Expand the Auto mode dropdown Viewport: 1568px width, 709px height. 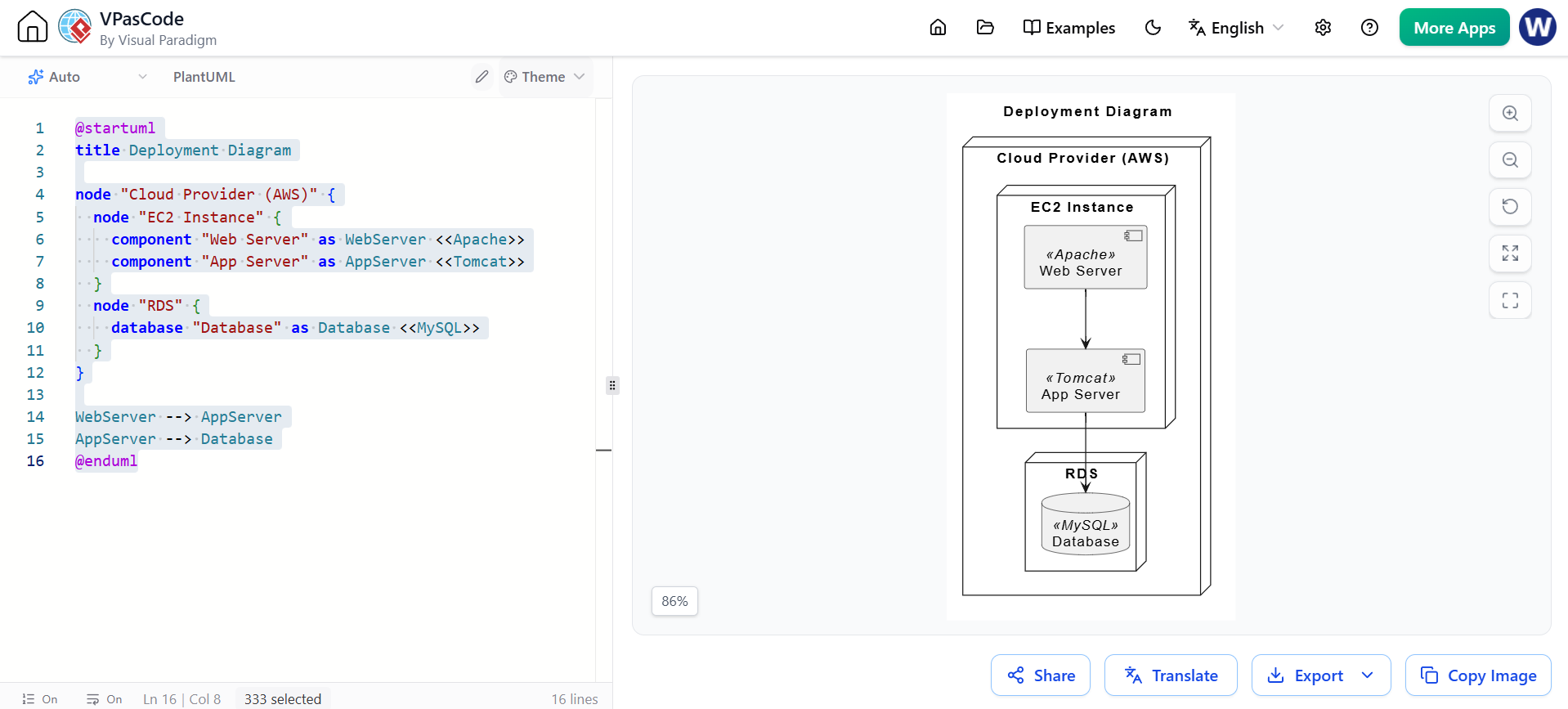pyautogui.click(x=87, y=77)
